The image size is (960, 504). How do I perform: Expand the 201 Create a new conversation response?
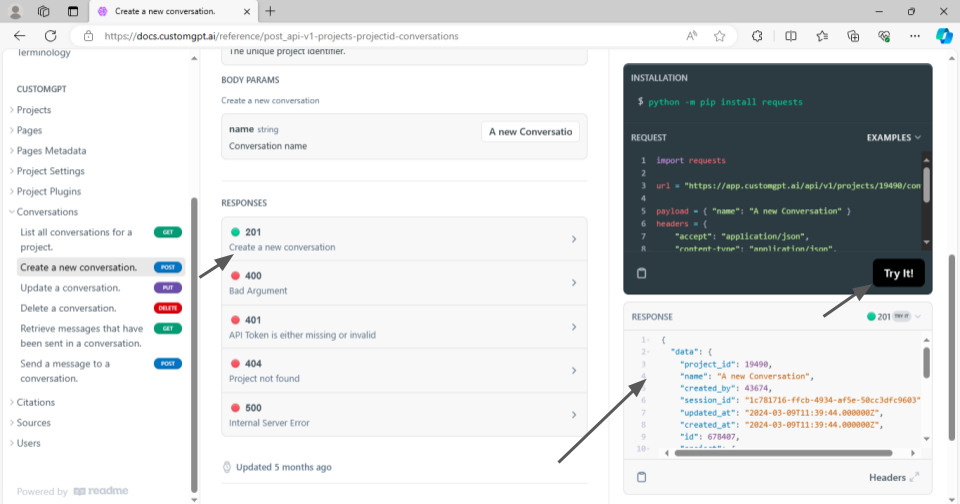[404, 239]
